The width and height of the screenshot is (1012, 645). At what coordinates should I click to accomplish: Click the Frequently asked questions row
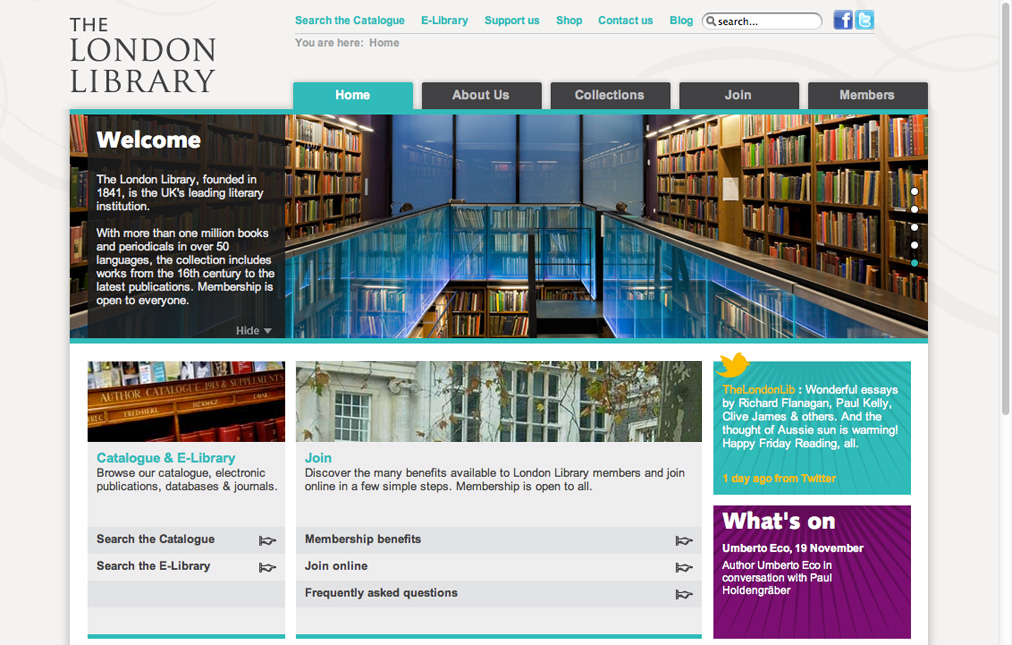499,594
